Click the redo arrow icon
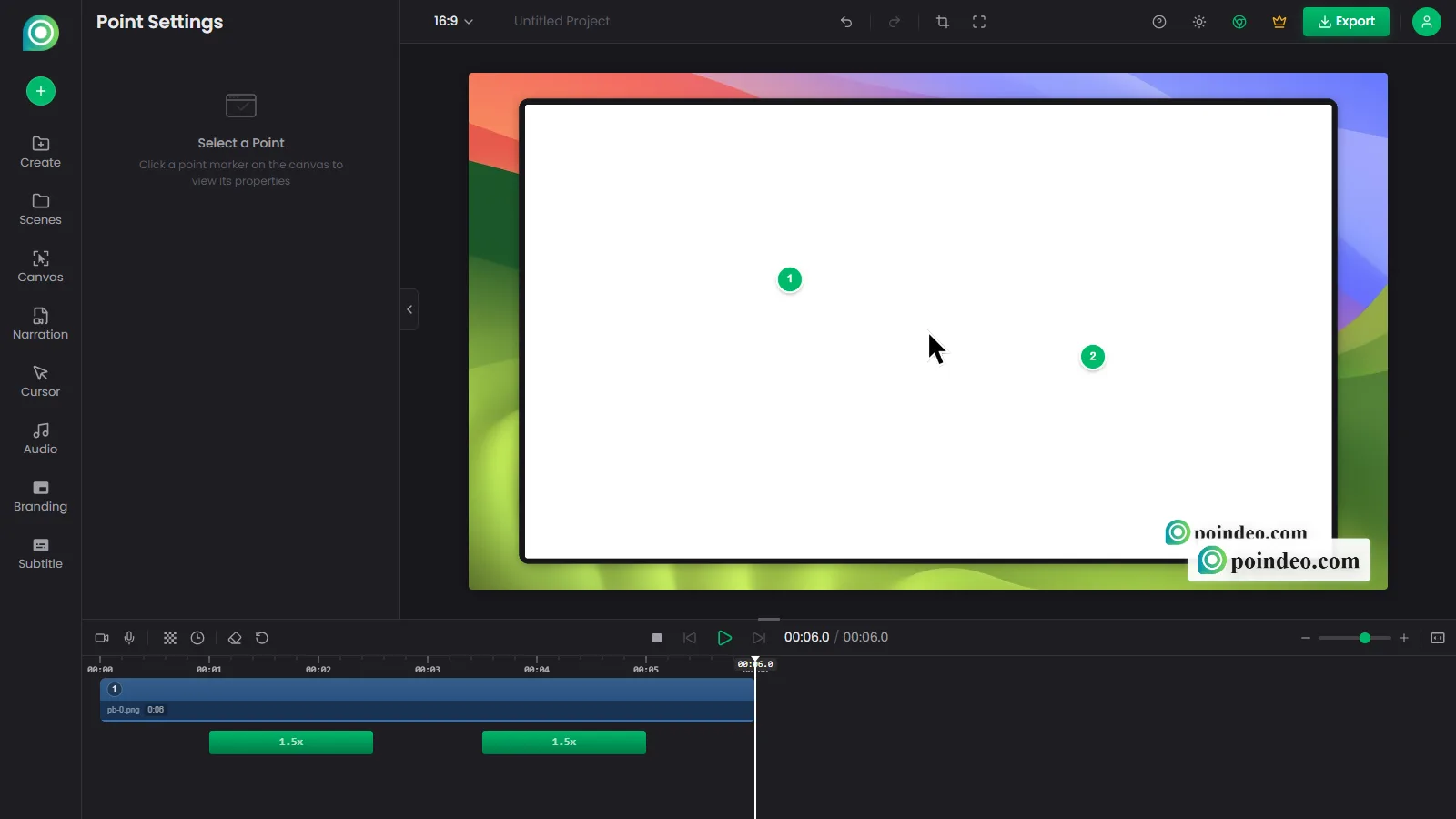 tap(895, 22)
